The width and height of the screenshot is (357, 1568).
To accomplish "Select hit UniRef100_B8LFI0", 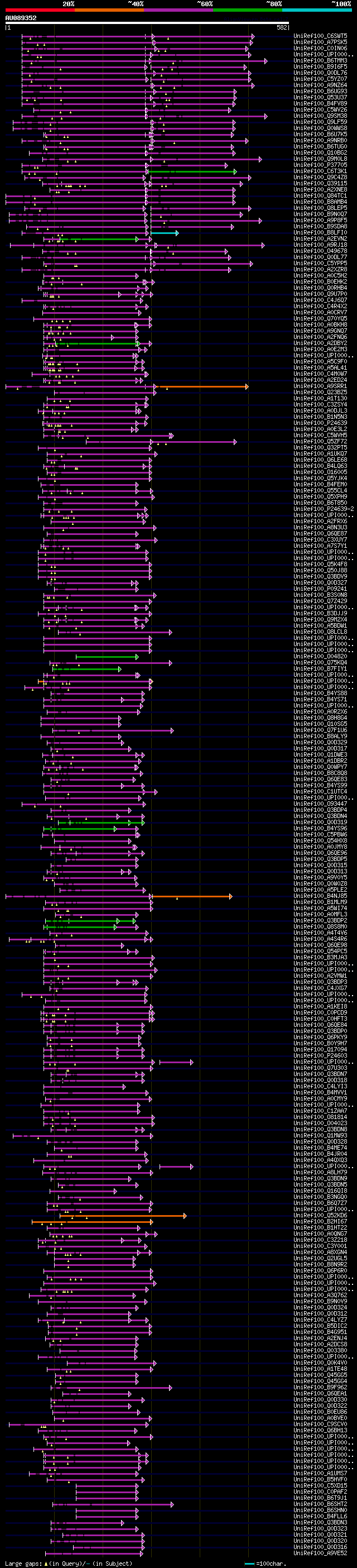I will coord(321,232).
